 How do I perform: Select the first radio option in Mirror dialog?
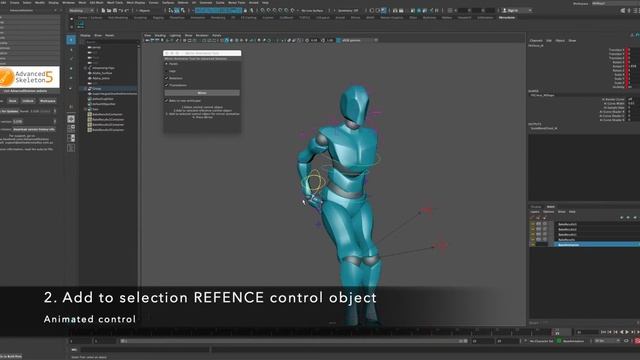[167, 64]
